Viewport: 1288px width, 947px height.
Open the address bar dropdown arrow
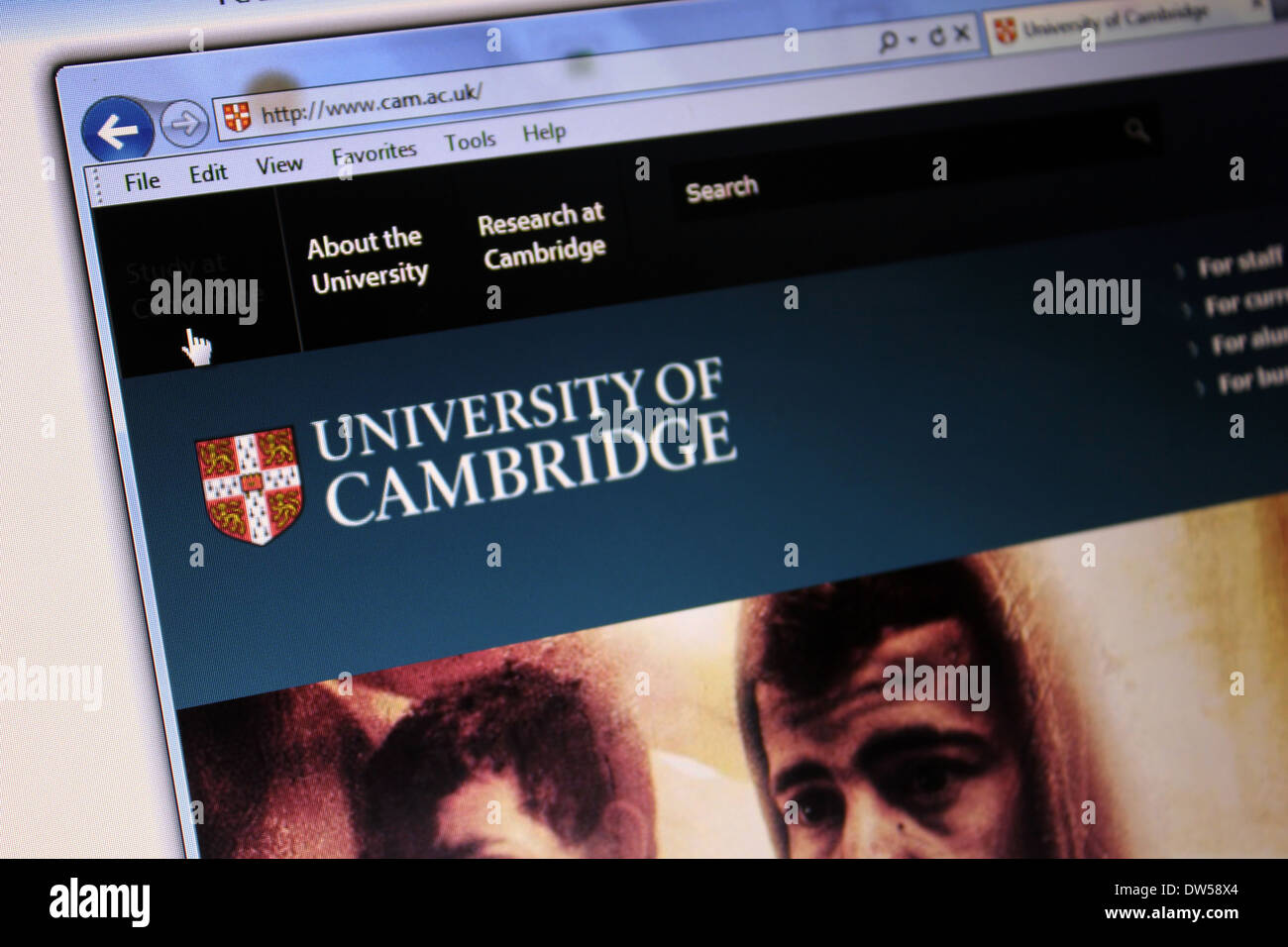point(912,41)
